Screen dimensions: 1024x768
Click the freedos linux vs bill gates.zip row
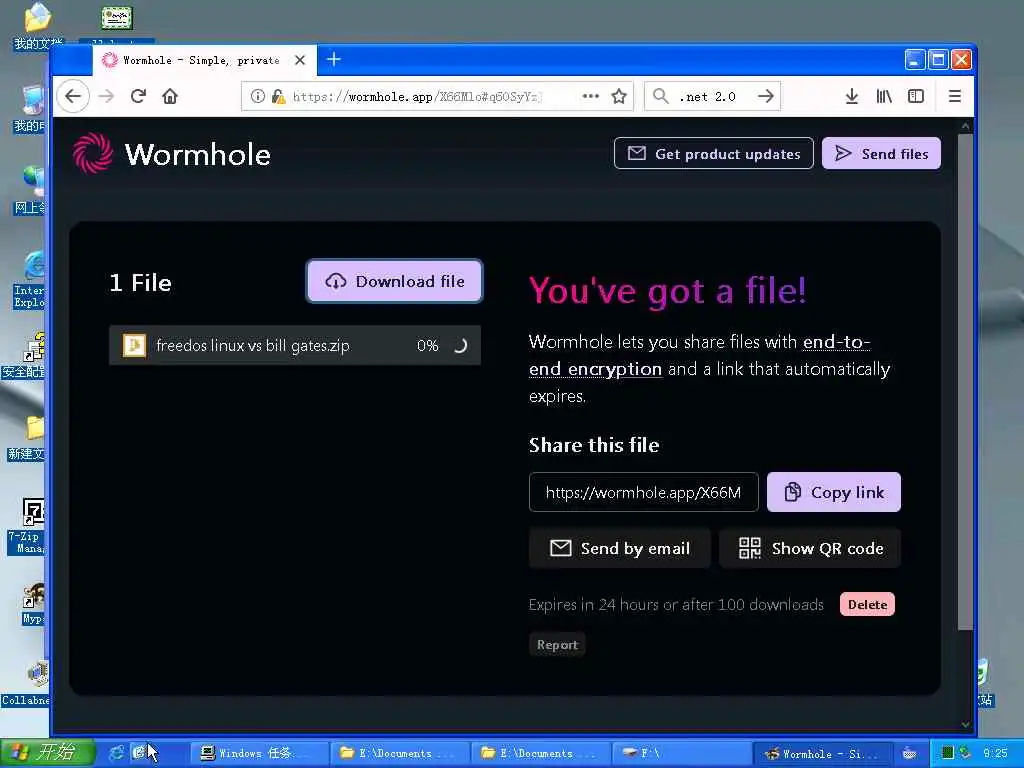pos(295,345)
